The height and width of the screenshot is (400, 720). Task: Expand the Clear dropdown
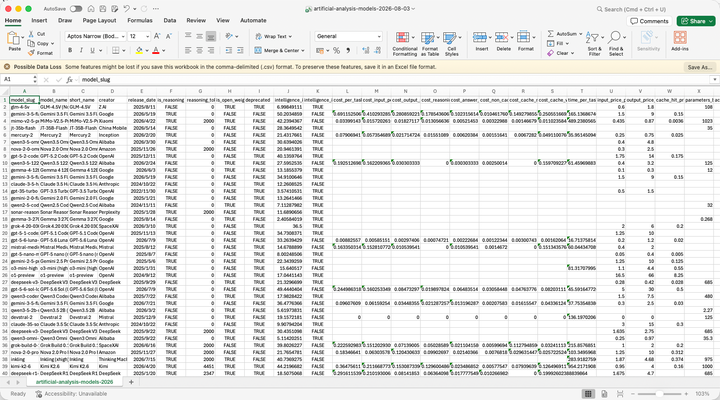pyautogui.click(x=573, y=53)
